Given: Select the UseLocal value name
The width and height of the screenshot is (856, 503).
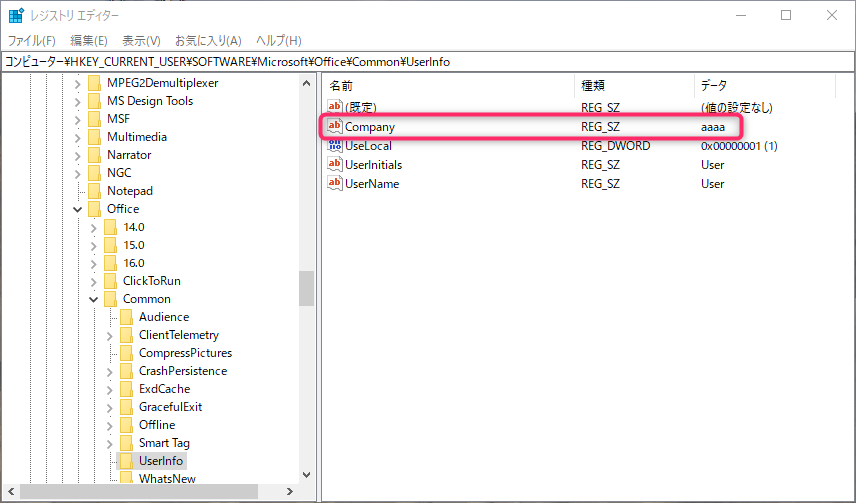Looking at the screenshot, I should pyautogui.click(x=368, y=146).
